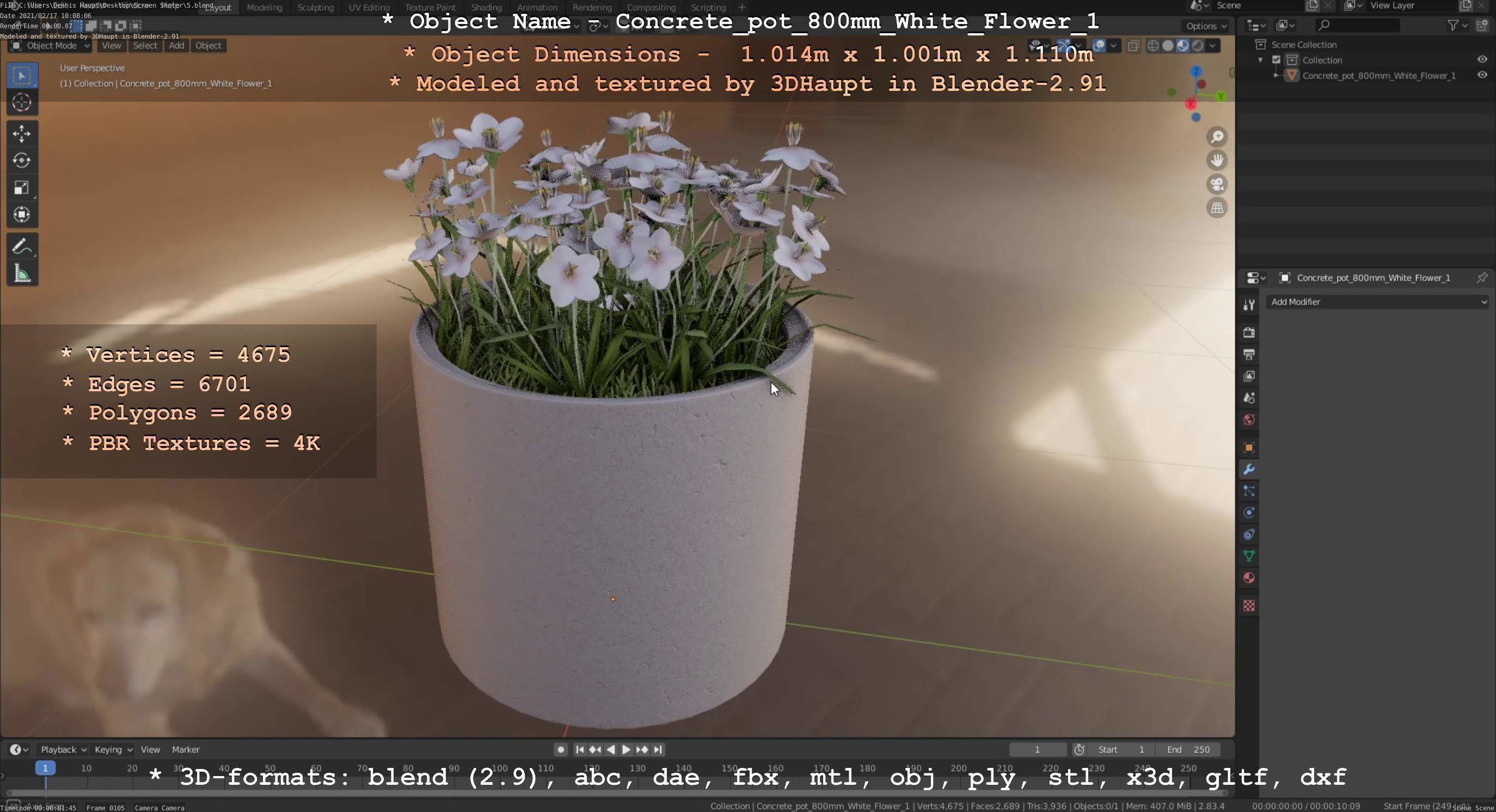The width and height of the screenshot is (1496, 812).
Task: Switch to Rendered viewport shading
Action: [x=1198, y=46]
